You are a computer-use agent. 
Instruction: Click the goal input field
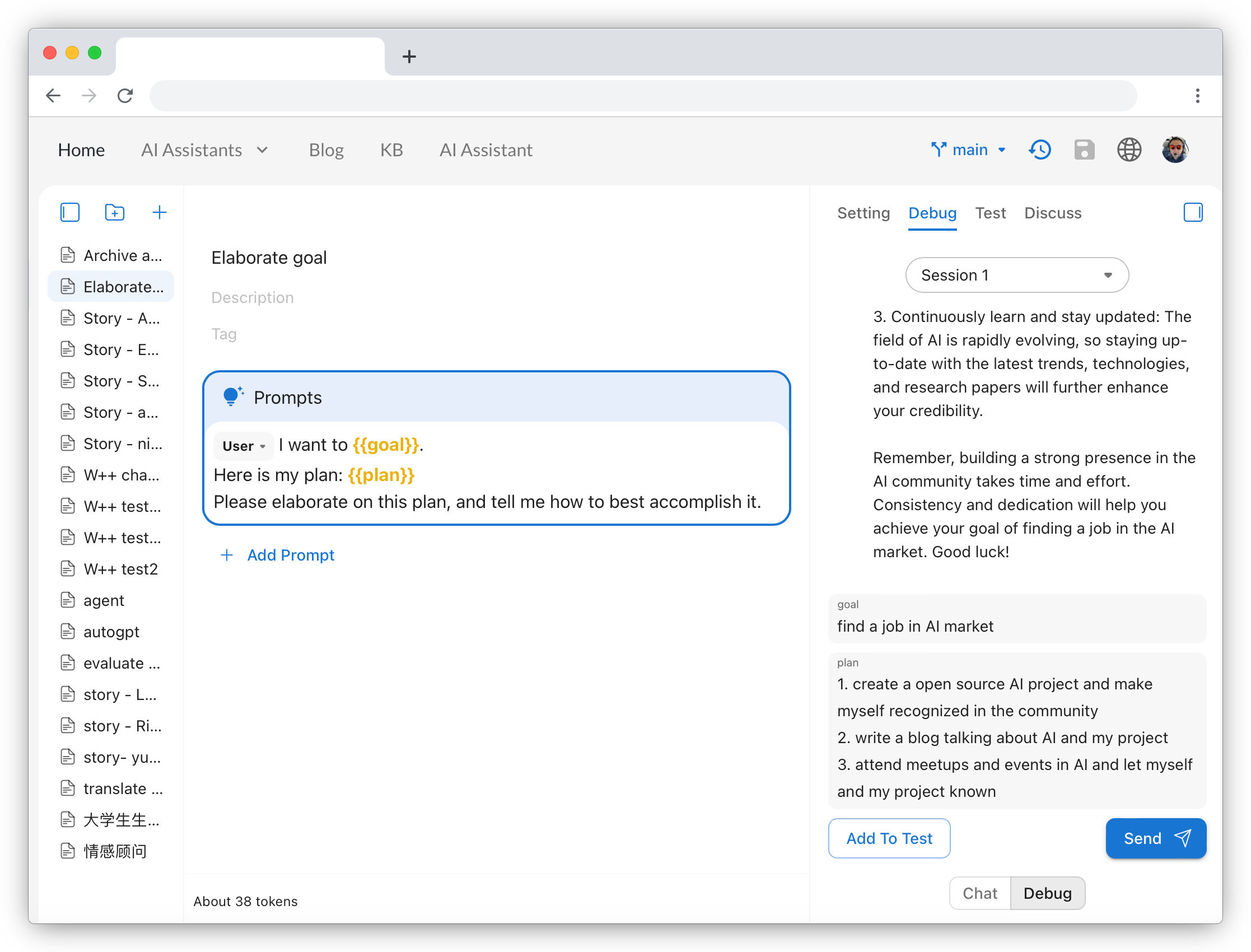tap(1016, 626)
